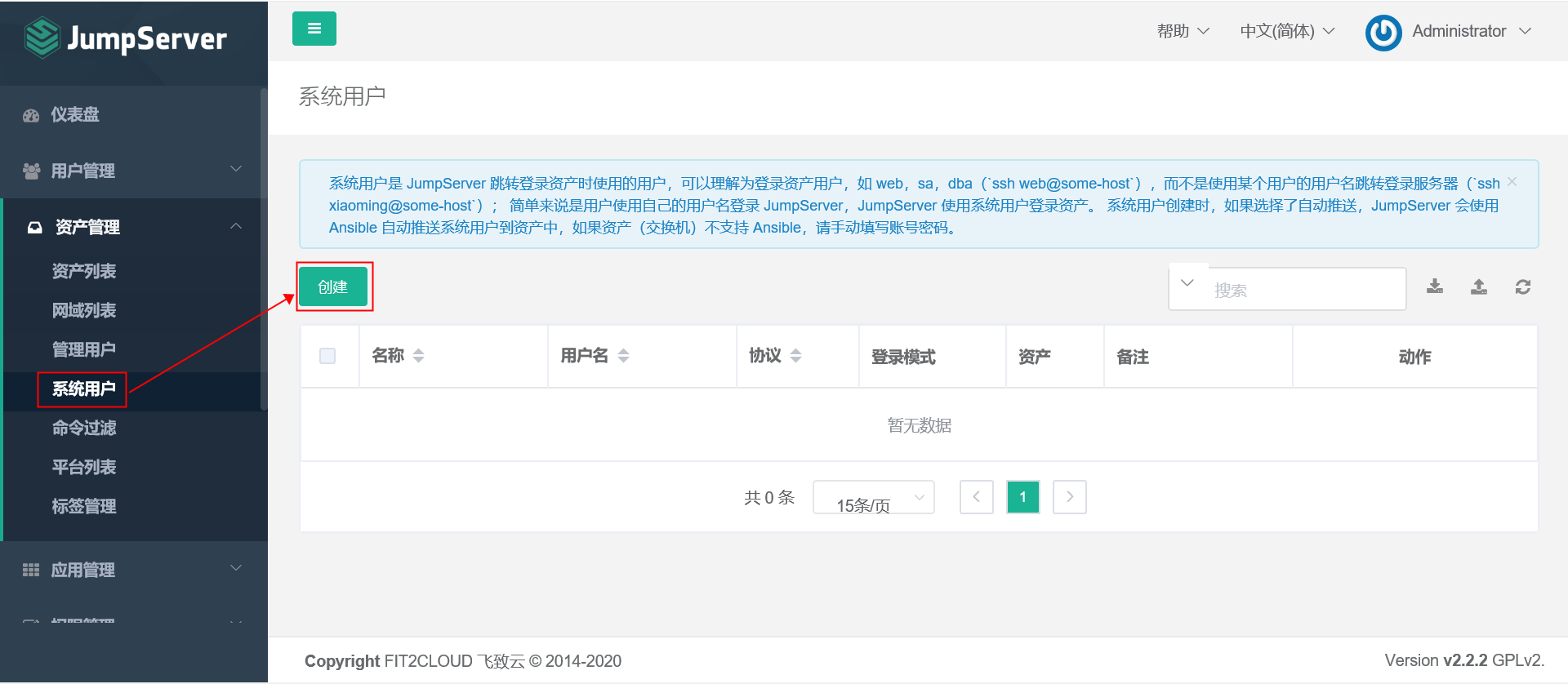Click the export download icon

pyautogui.click(x=1435, y=286)
